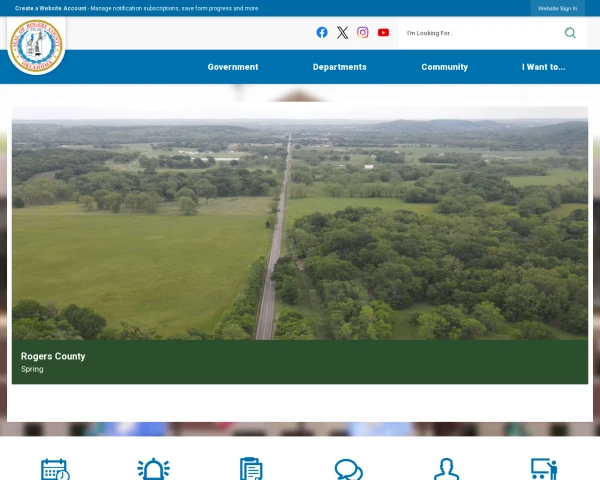Click the Website Sign In button
This screenshot has width=600, height=480.
[557, 8]
